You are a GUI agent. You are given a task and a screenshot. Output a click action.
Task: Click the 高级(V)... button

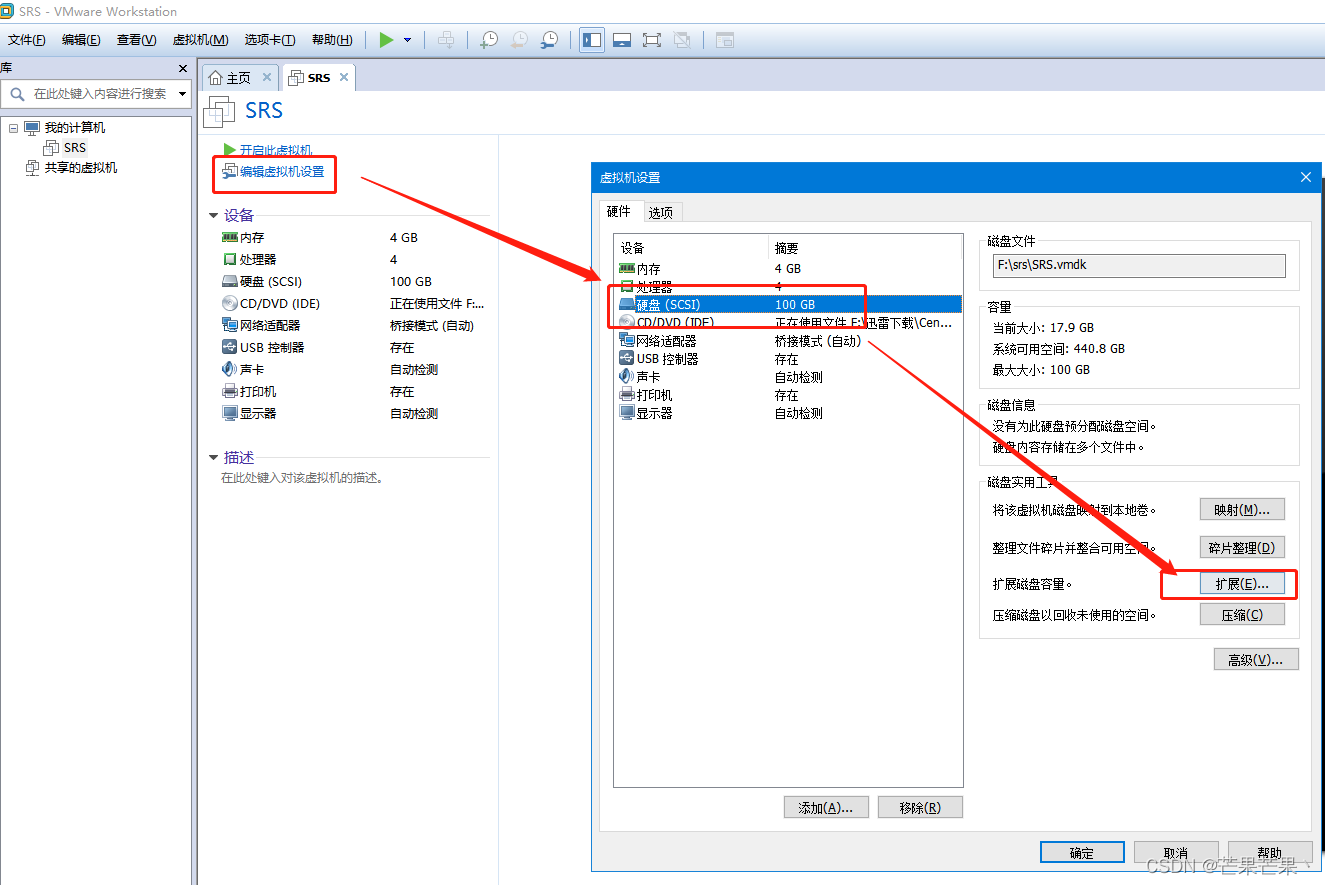1256,660
